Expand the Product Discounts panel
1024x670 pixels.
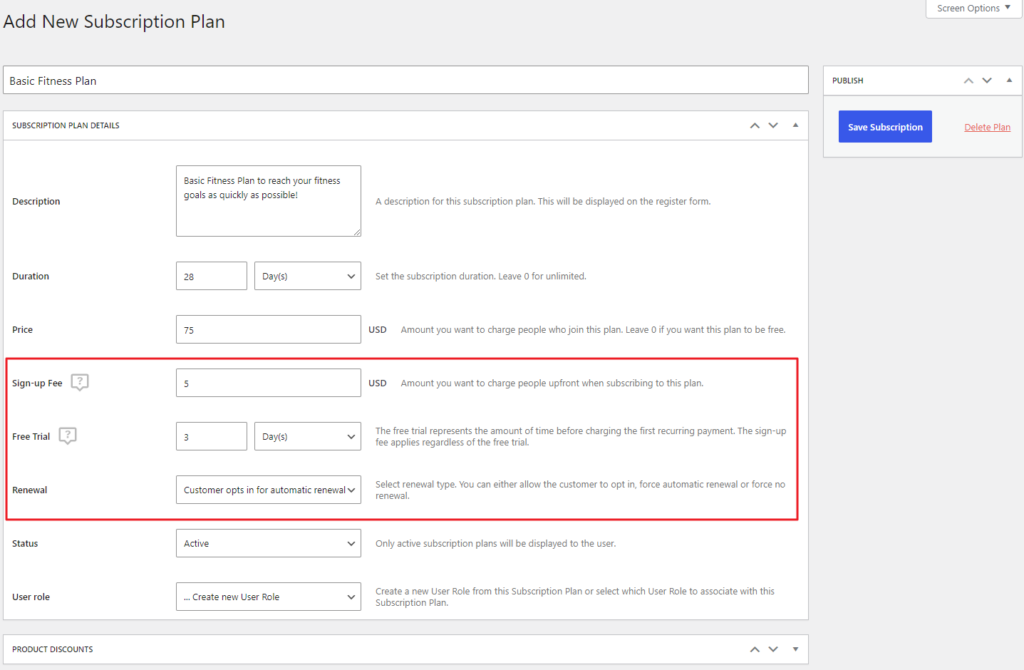pyautogui.click(x=795, y=650)
